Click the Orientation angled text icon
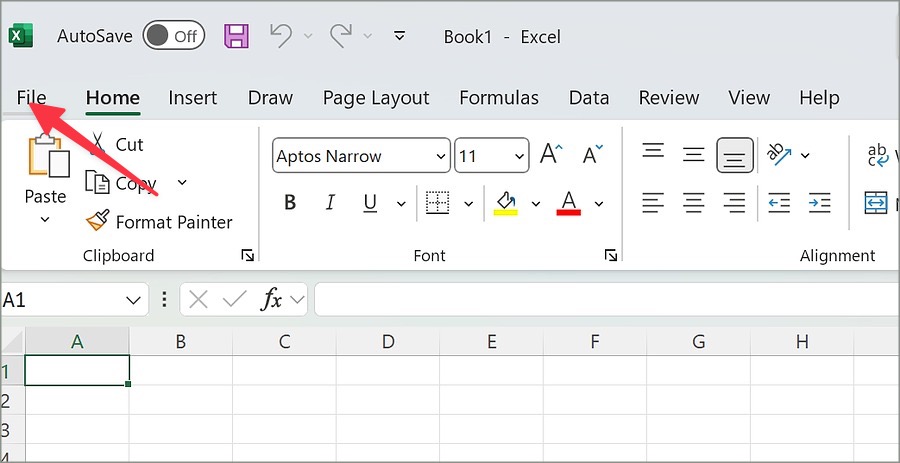 (779, 155)
